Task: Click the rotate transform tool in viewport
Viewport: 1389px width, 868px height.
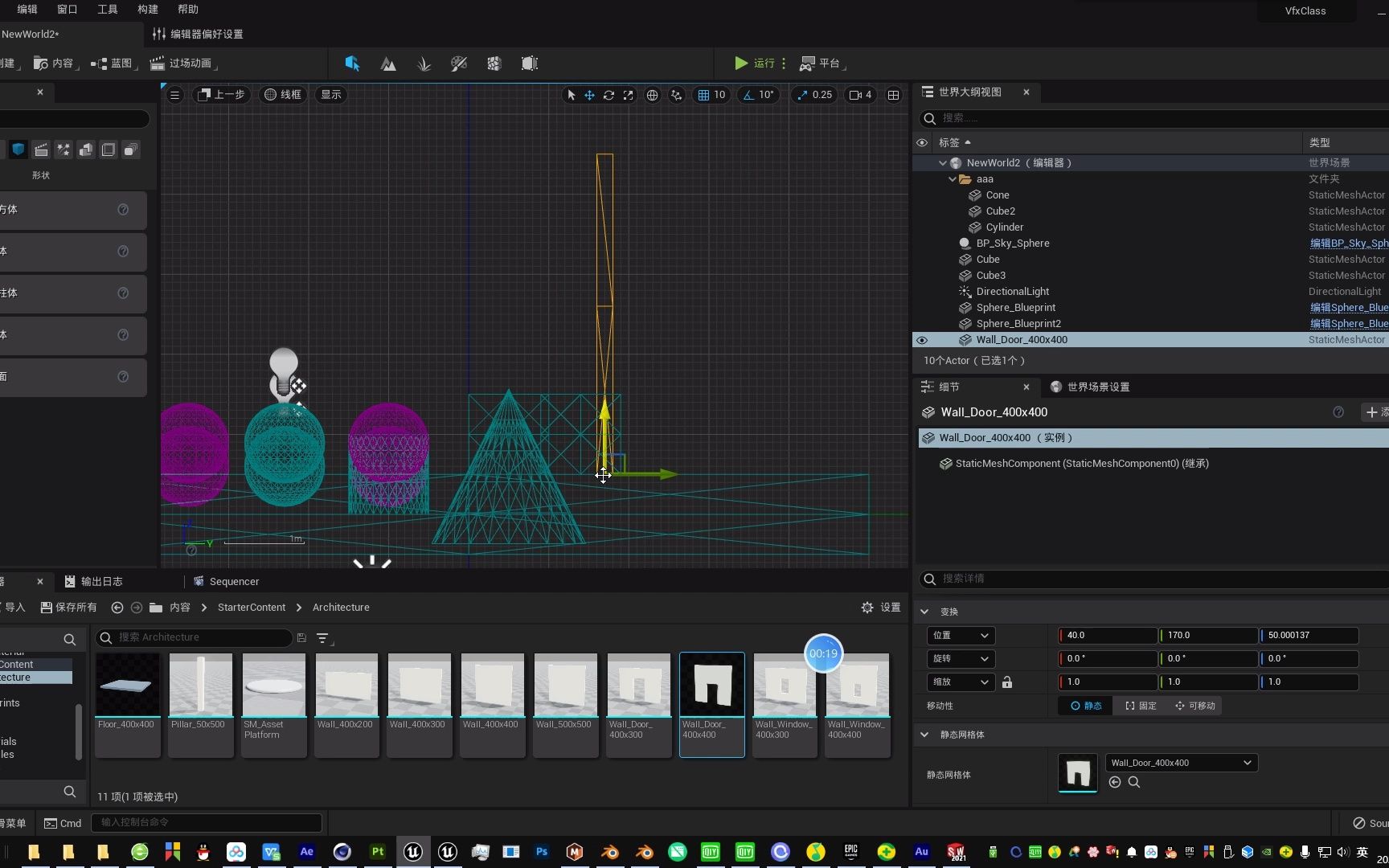Action: coord(608,95)
